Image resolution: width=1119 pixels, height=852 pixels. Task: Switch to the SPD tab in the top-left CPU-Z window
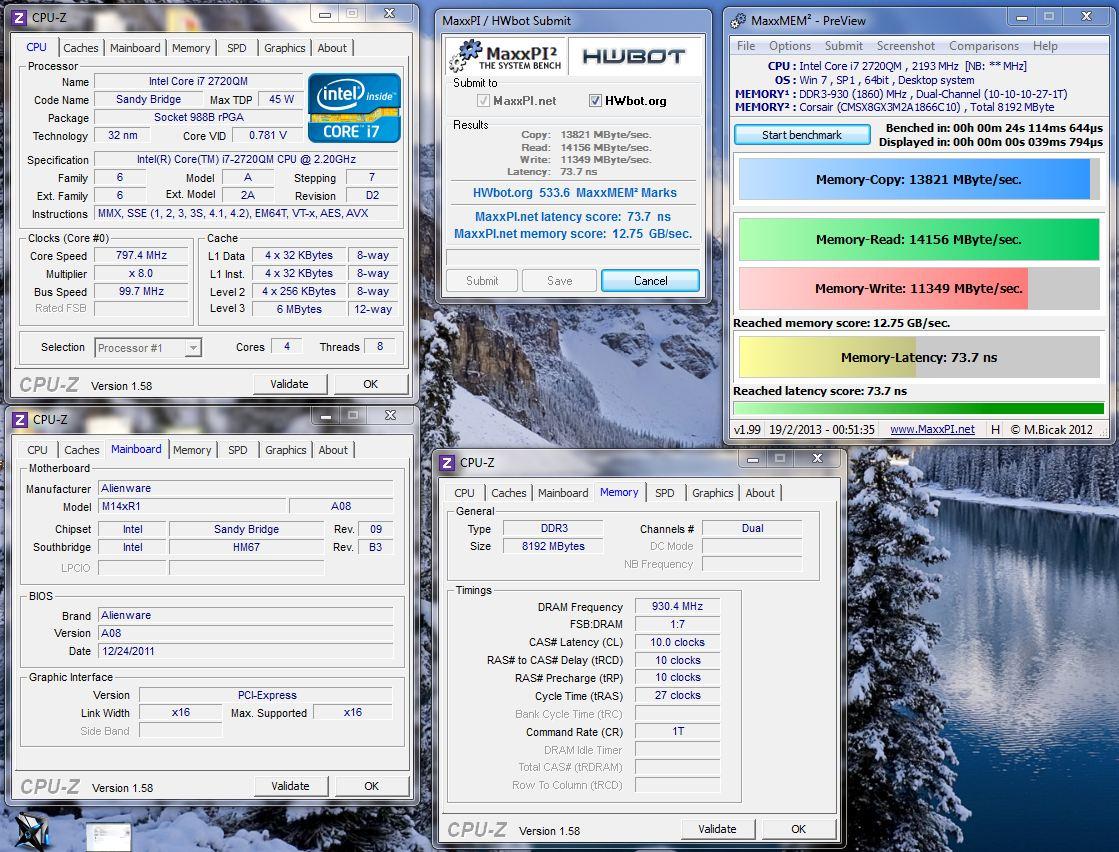pyautogui.click(x=236, y=48)
